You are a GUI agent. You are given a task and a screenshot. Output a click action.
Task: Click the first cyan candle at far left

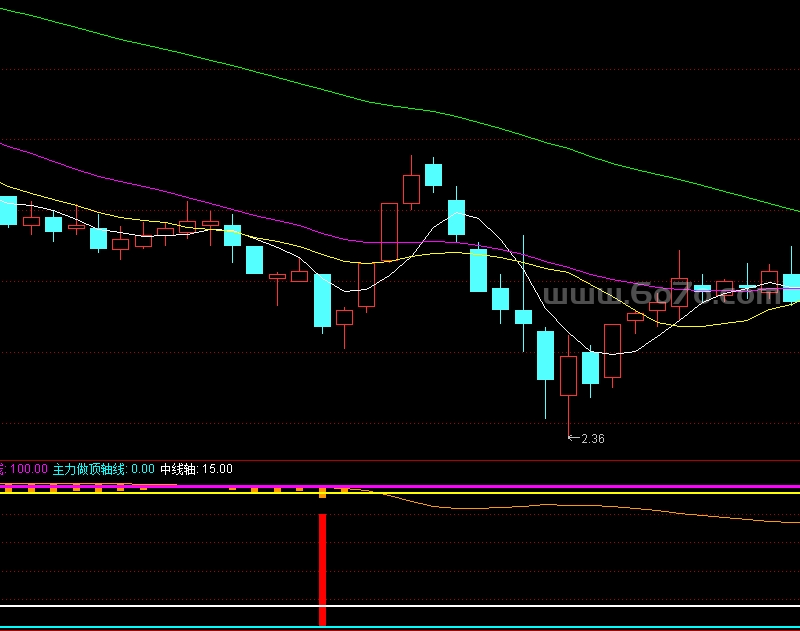click(x=7, y=211)
